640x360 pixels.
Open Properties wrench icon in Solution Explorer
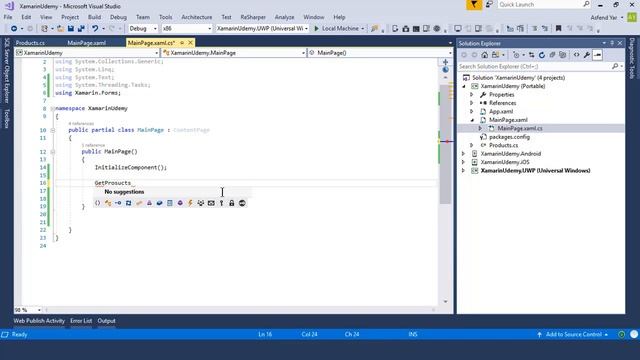[587, 55]
